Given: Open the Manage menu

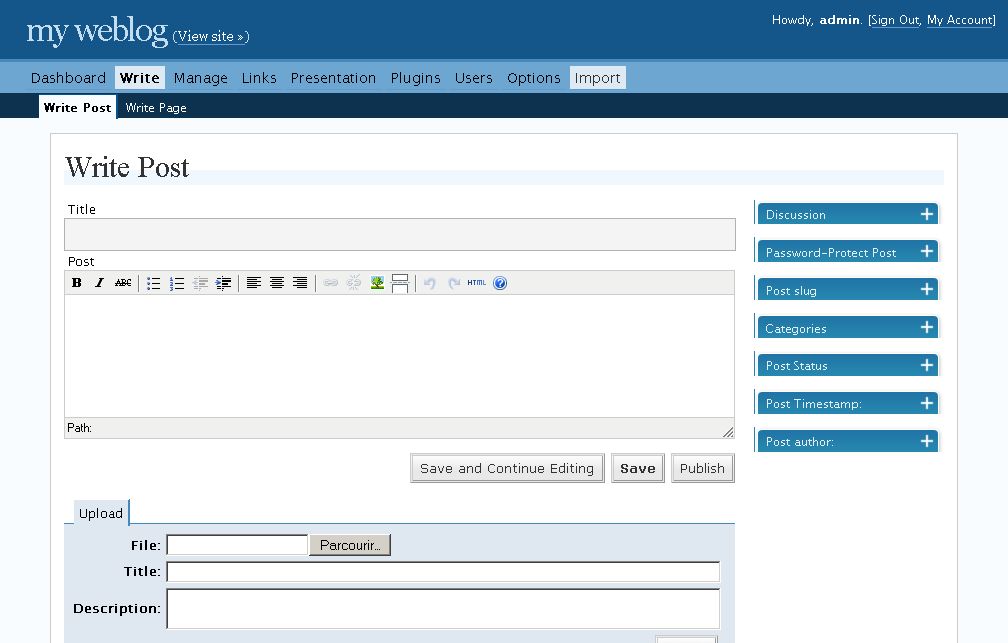Looking at the screenshot, I should coord(200,77).
